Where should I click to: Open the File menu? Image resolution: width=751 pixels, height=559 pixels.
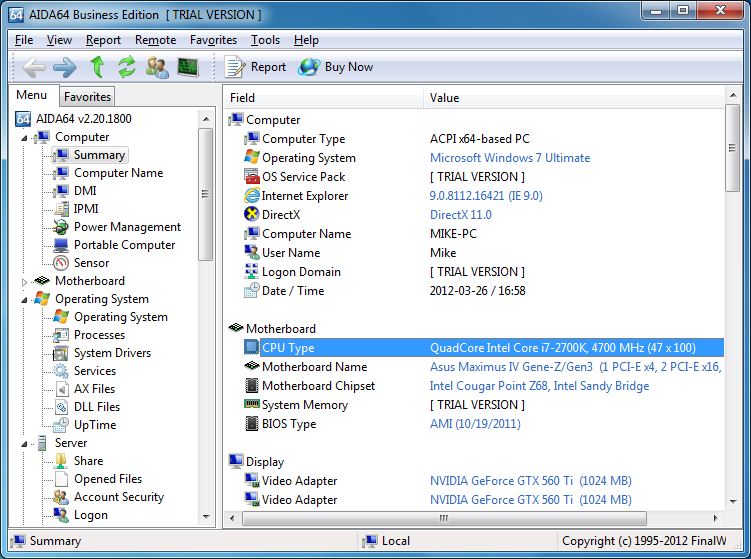point(24,40)
